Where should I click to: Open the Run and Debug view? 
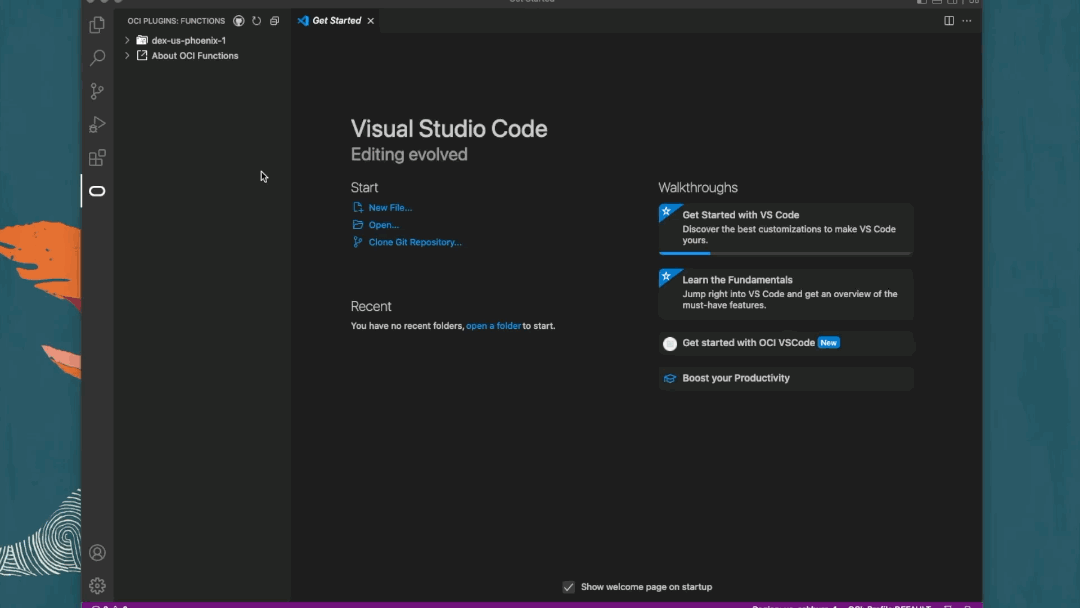[97, 124]
